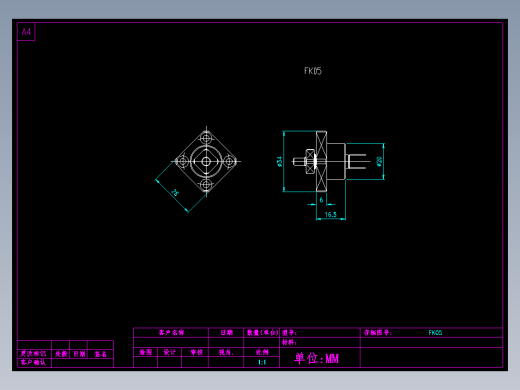Viewport: 520px width, 390px height.
Task: Select the bottom mounting hole of the flange
Action: [206, 184]
